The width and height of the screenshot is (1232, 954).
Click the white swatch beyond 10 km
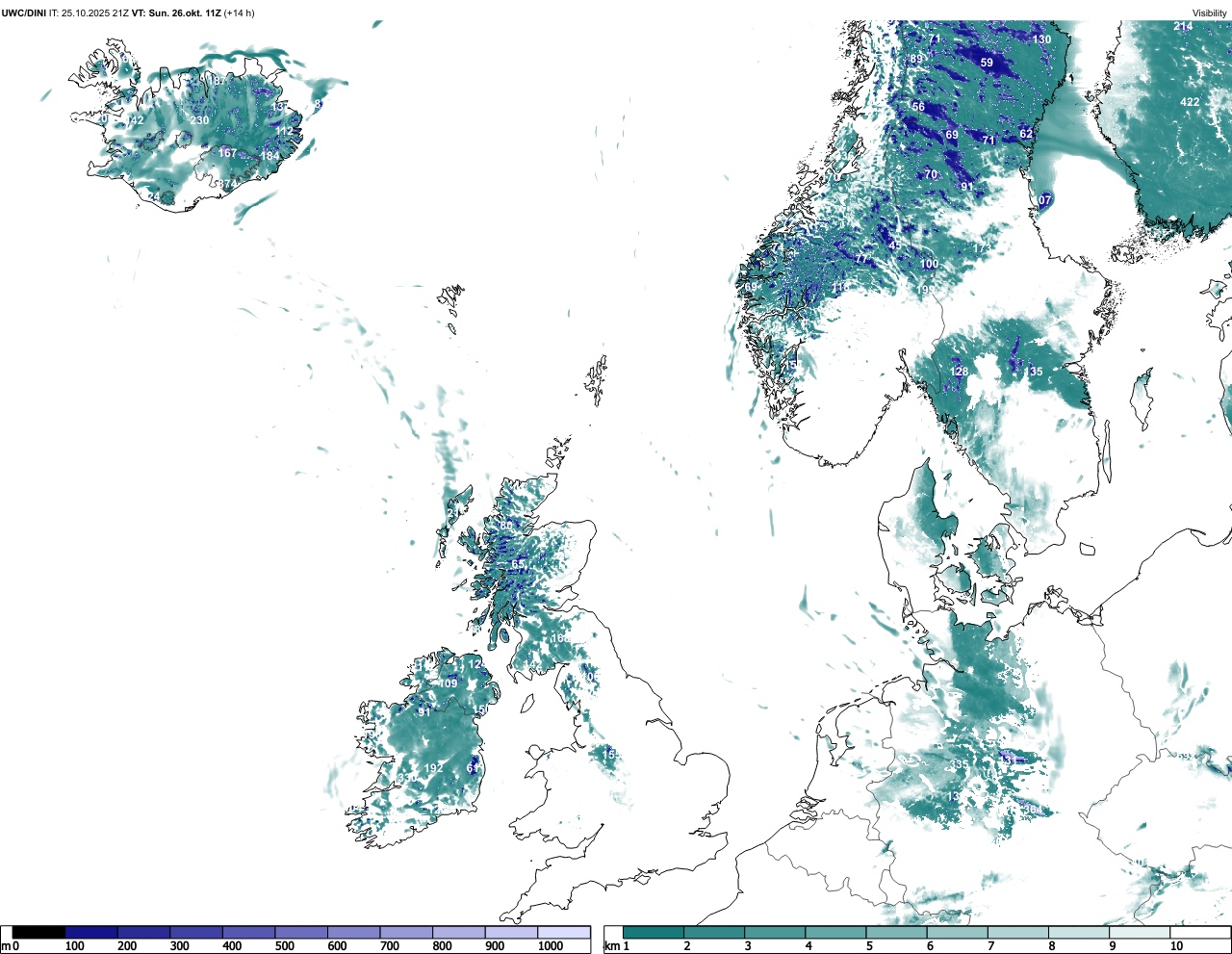(x=1199, y=932)
